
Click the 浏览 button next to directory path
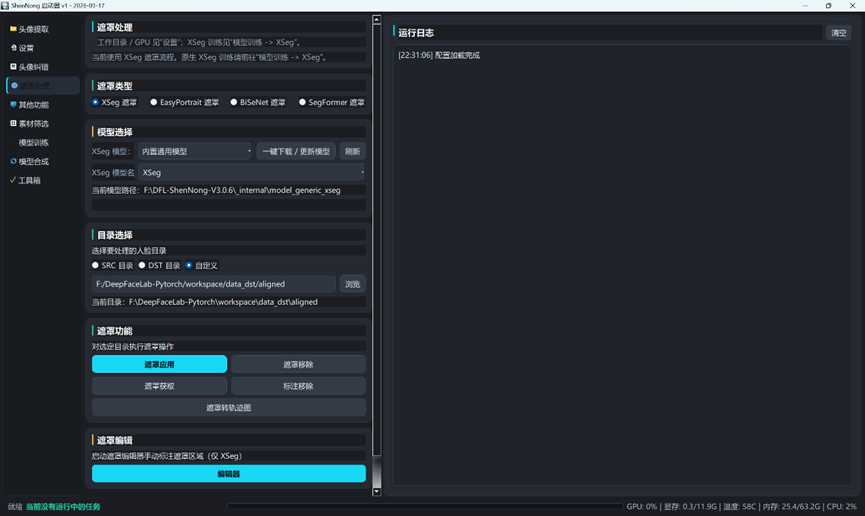(x=353, y=284)
